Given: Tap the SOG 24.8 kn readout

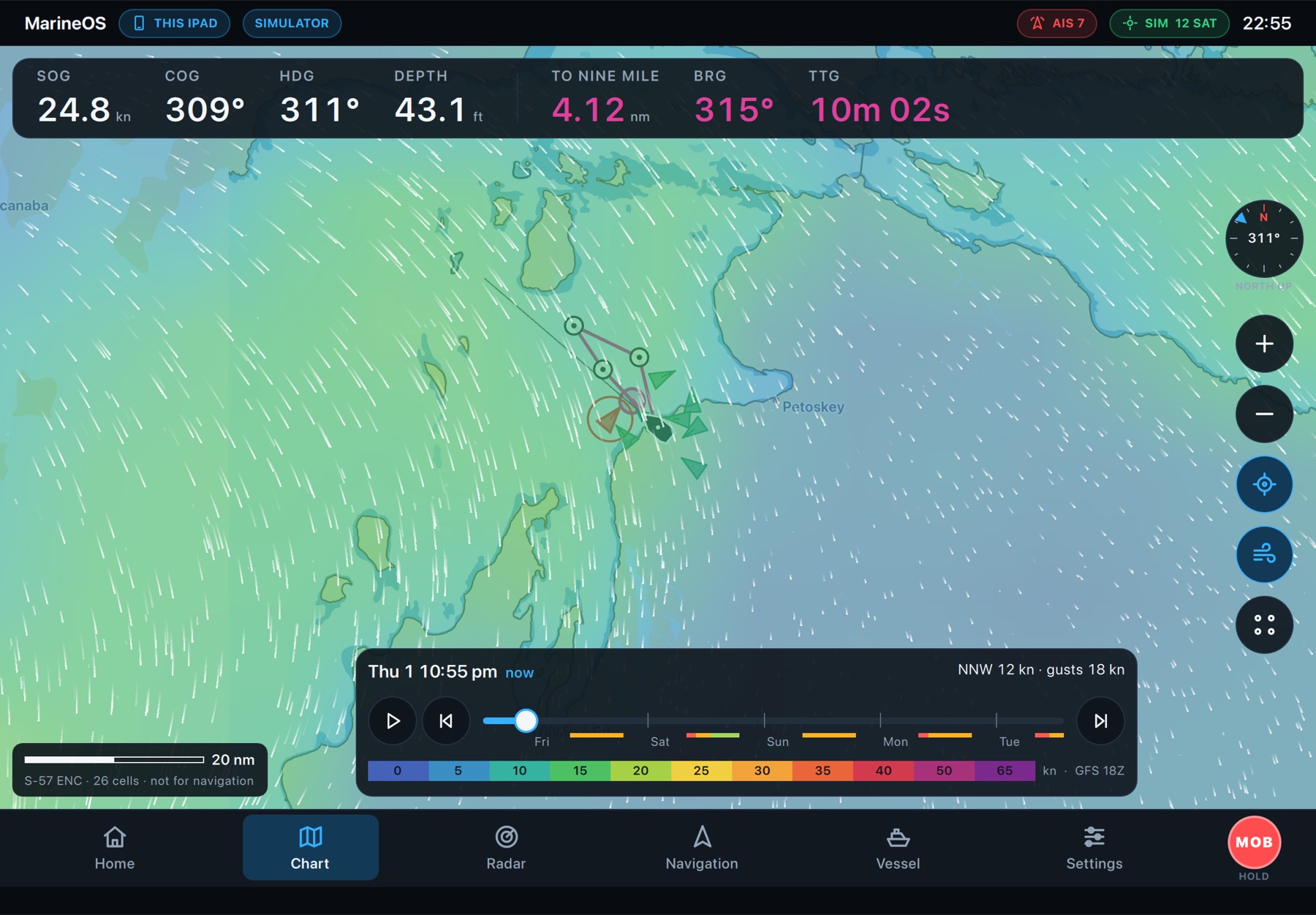Looking at the screenshot, I should 84,98.
